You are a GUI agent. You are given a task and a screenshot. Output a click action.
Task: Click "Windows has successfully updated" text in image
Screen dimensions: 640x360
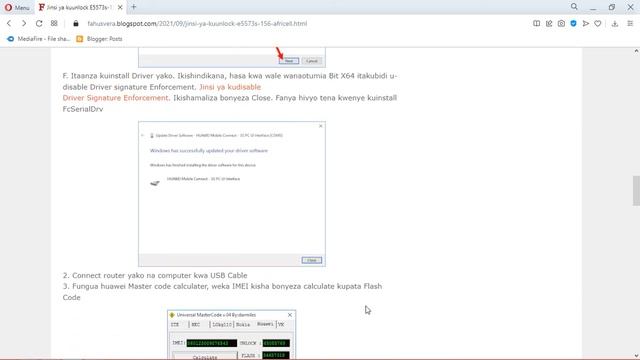(209, 151)
